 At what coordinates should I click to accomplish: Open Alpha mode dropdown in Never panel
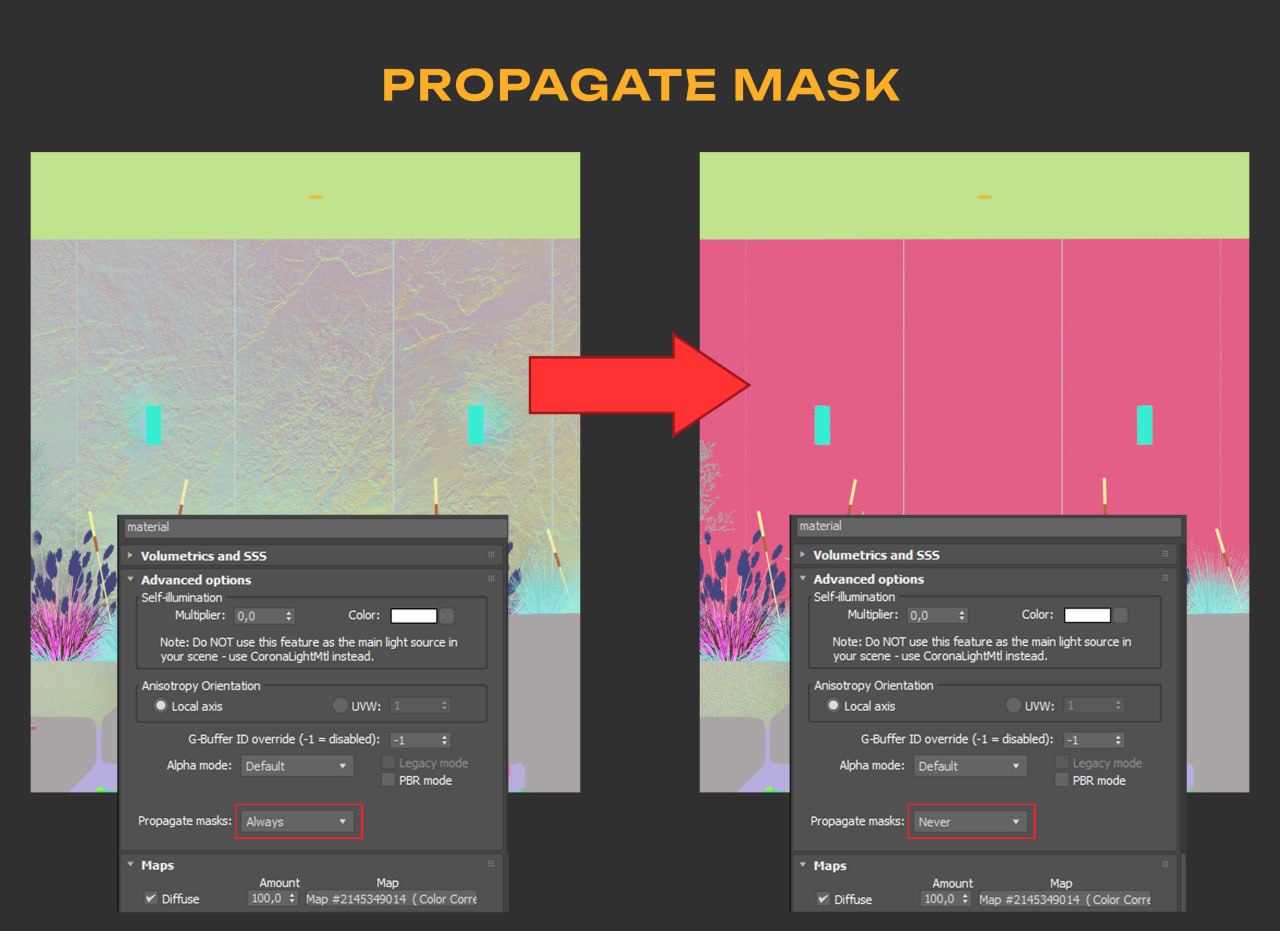(969, 766)
